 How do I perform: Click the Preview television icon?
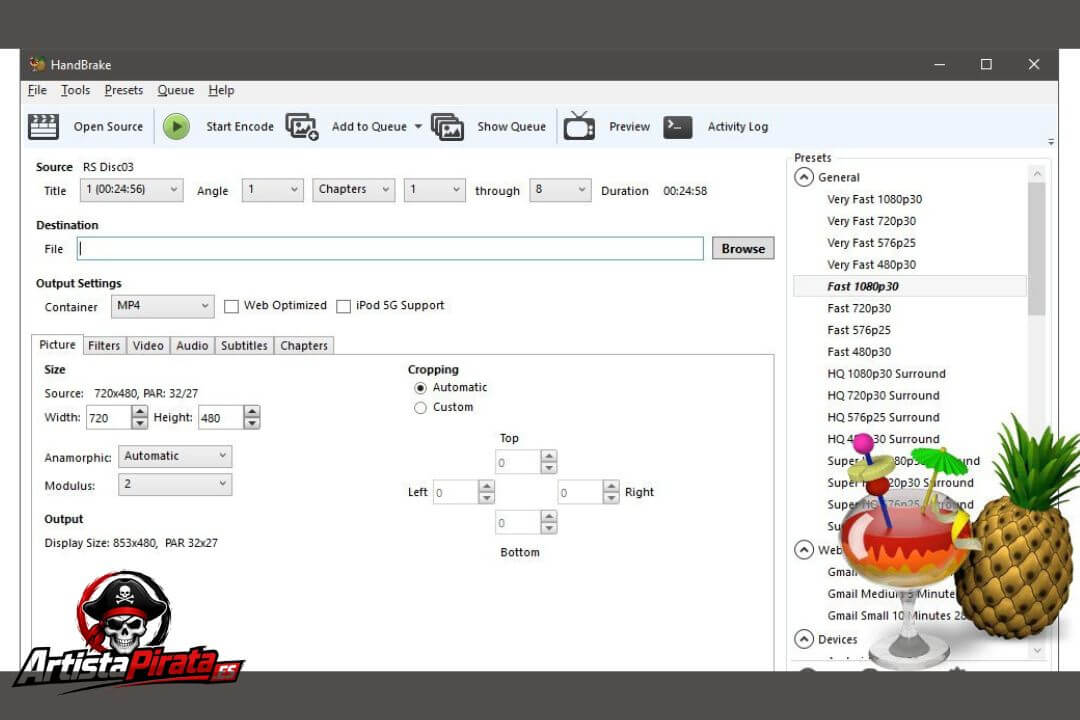pos(579,126)
